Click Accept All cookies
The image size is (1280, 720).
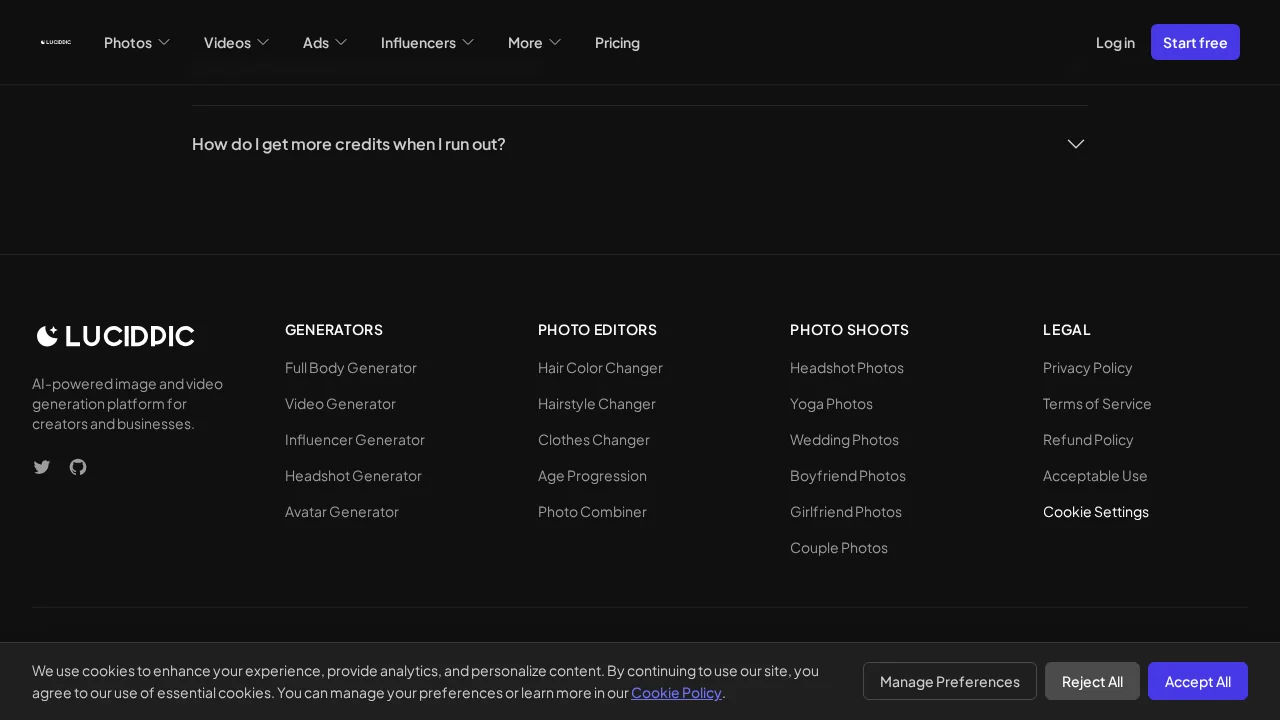pos(1198,681)
